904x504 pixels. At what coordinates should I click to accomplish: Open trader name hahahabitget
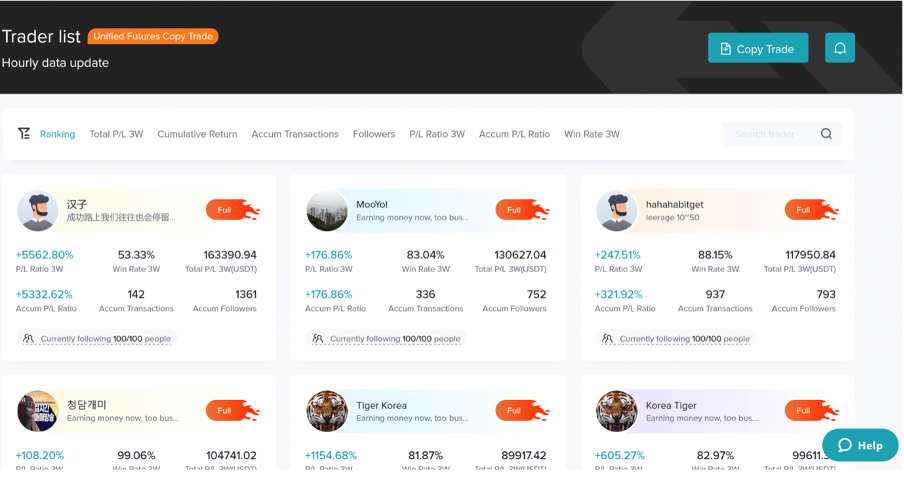tap(675, 204)
